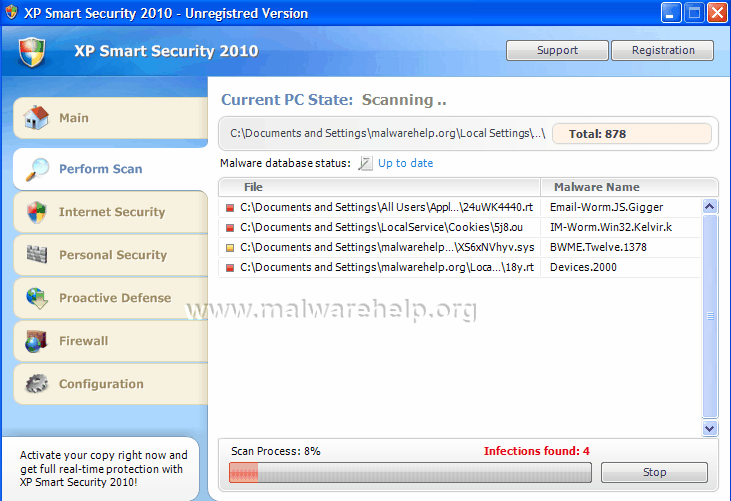The width and height of the screenshot is (731, 501).
Task: Click the brick wall Personal Security icon
Action: (x=37, y=254)
